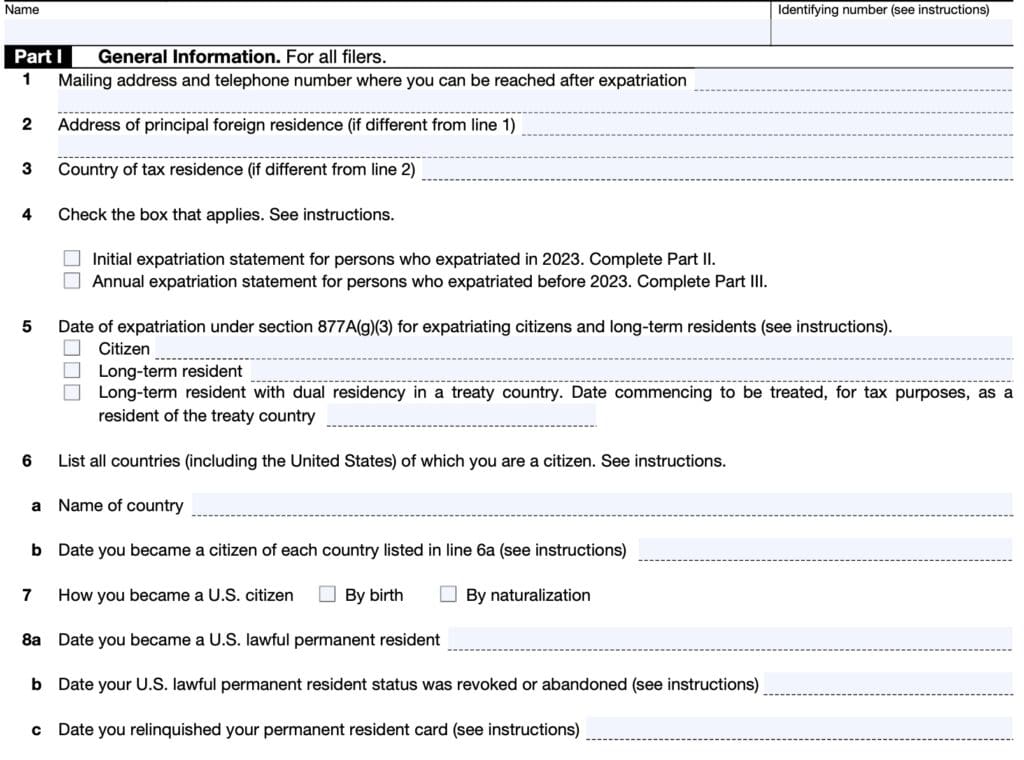
Task: Click the lawful permanent resident date field
Action: point(730,643)
